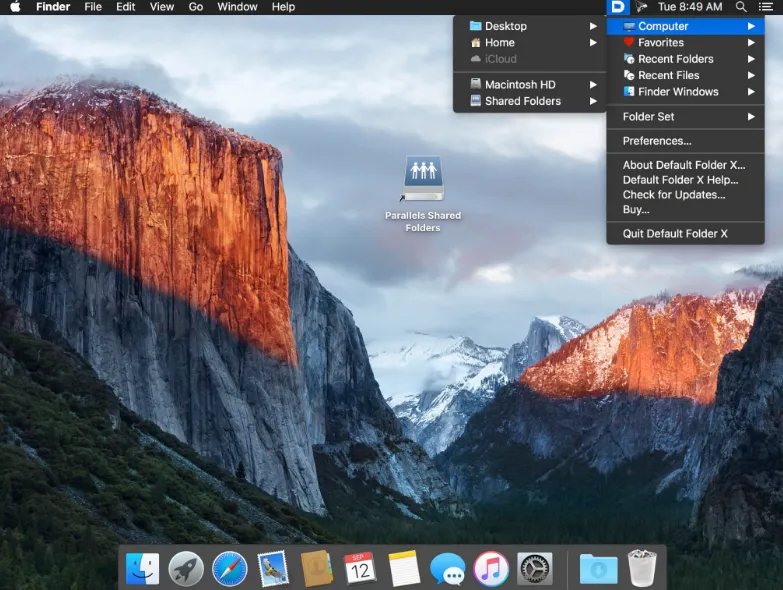The image size is (783, 590).
Task: Click the Recent Files label
Action: (x=669, y=75)
